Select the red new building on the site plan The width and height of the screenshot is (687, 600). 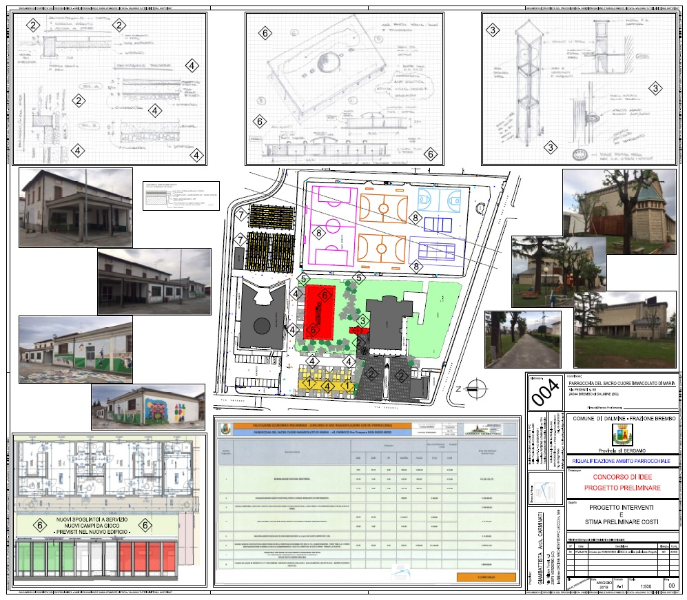pyautogui.click(x=320, y=312)
